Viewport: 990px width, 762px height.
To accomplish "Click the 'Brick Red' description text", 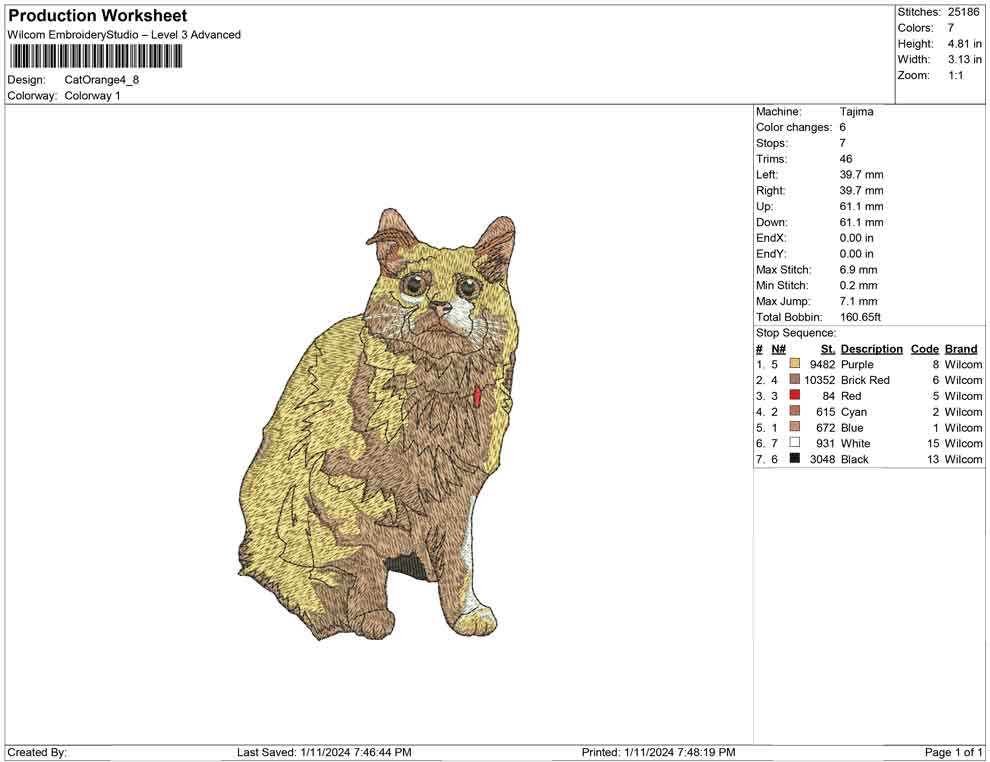I will click(866, 380).
